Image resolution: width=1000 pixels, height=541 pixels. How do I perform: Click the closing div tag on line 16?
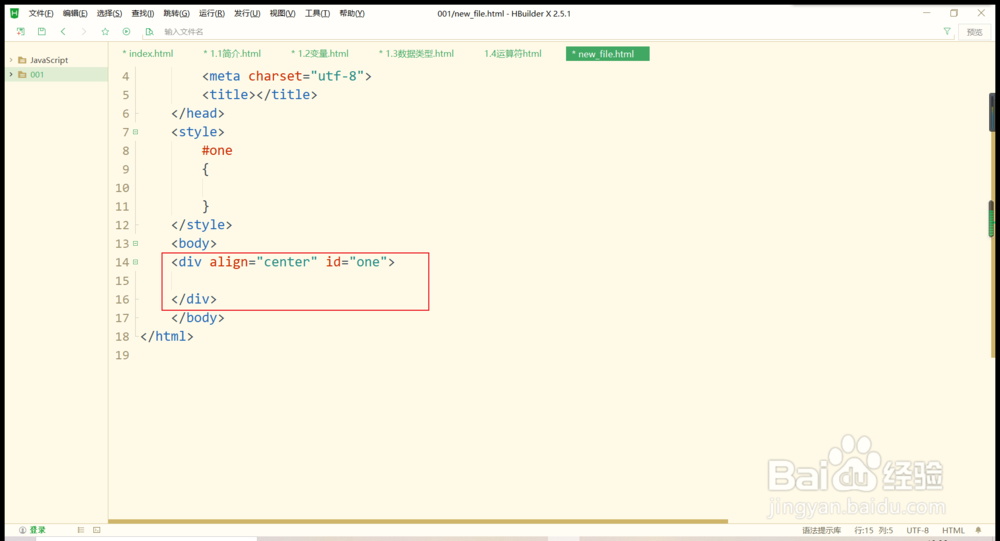point(194,299)
